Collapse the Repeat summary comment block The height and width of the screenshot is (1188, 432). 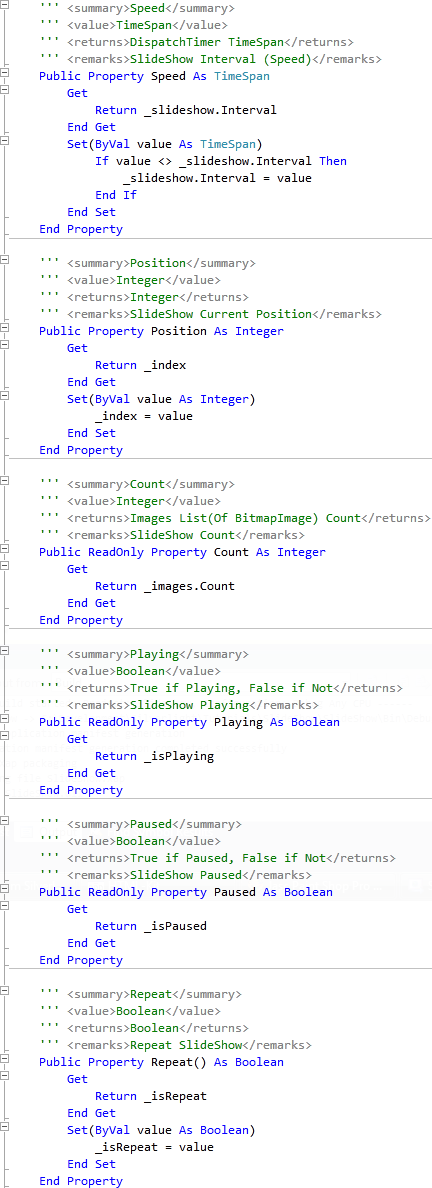[4, 989]
